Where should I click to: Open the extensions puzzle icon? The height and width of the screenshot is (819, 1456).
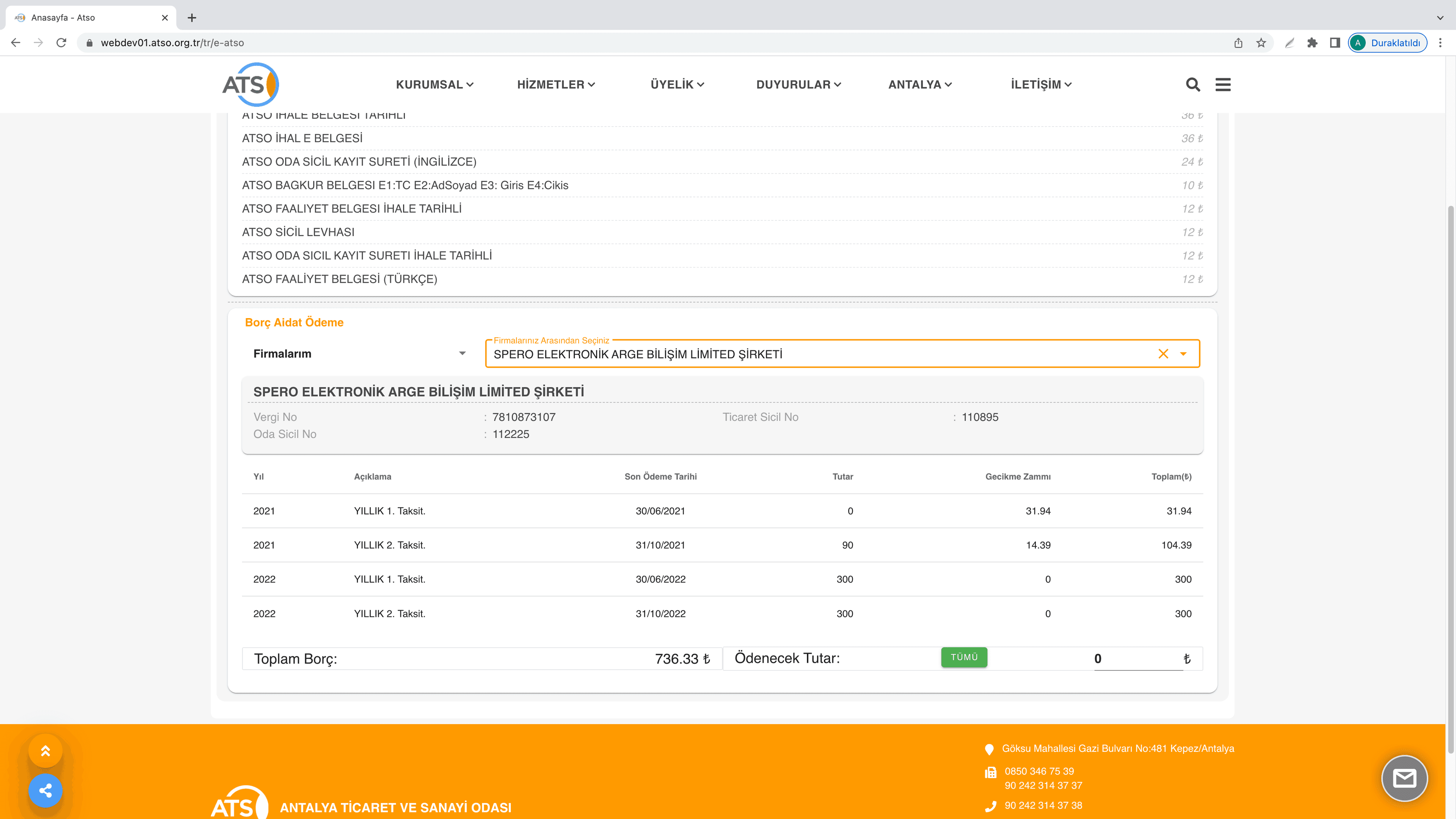pyautogui.click(x=1312, y=42)
